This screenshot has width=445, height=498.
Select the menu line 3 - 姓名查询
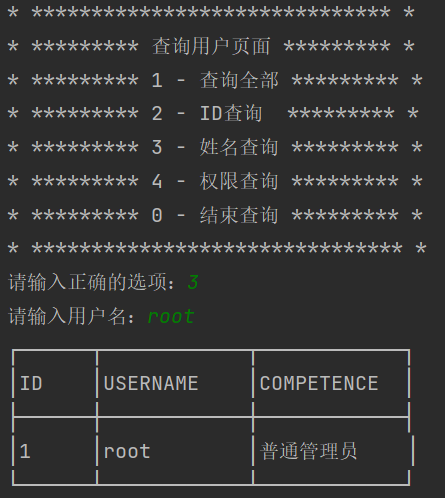coord(215,147)
